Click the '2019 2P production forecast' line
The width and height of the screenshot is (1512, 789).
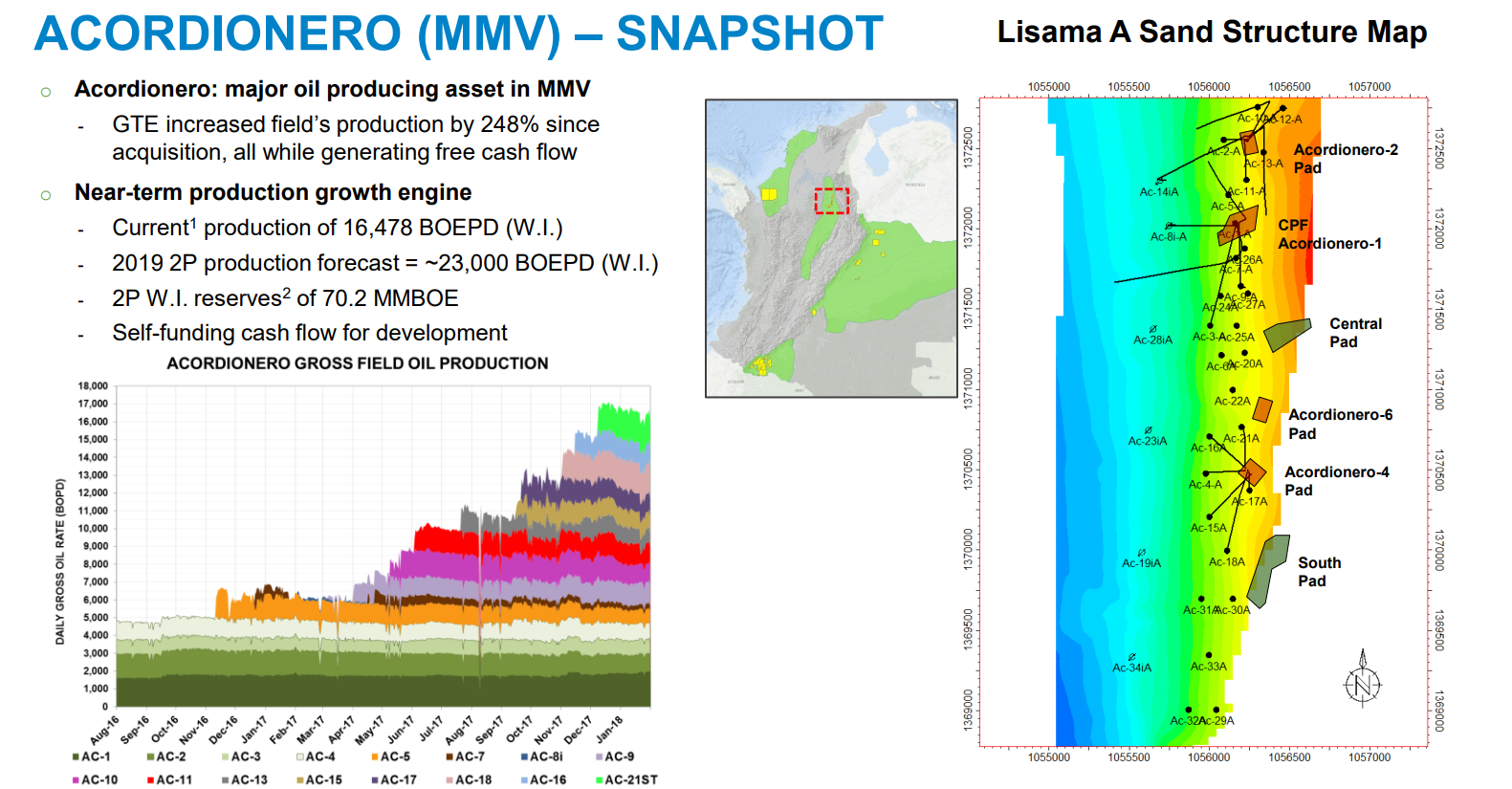(385, 263)
